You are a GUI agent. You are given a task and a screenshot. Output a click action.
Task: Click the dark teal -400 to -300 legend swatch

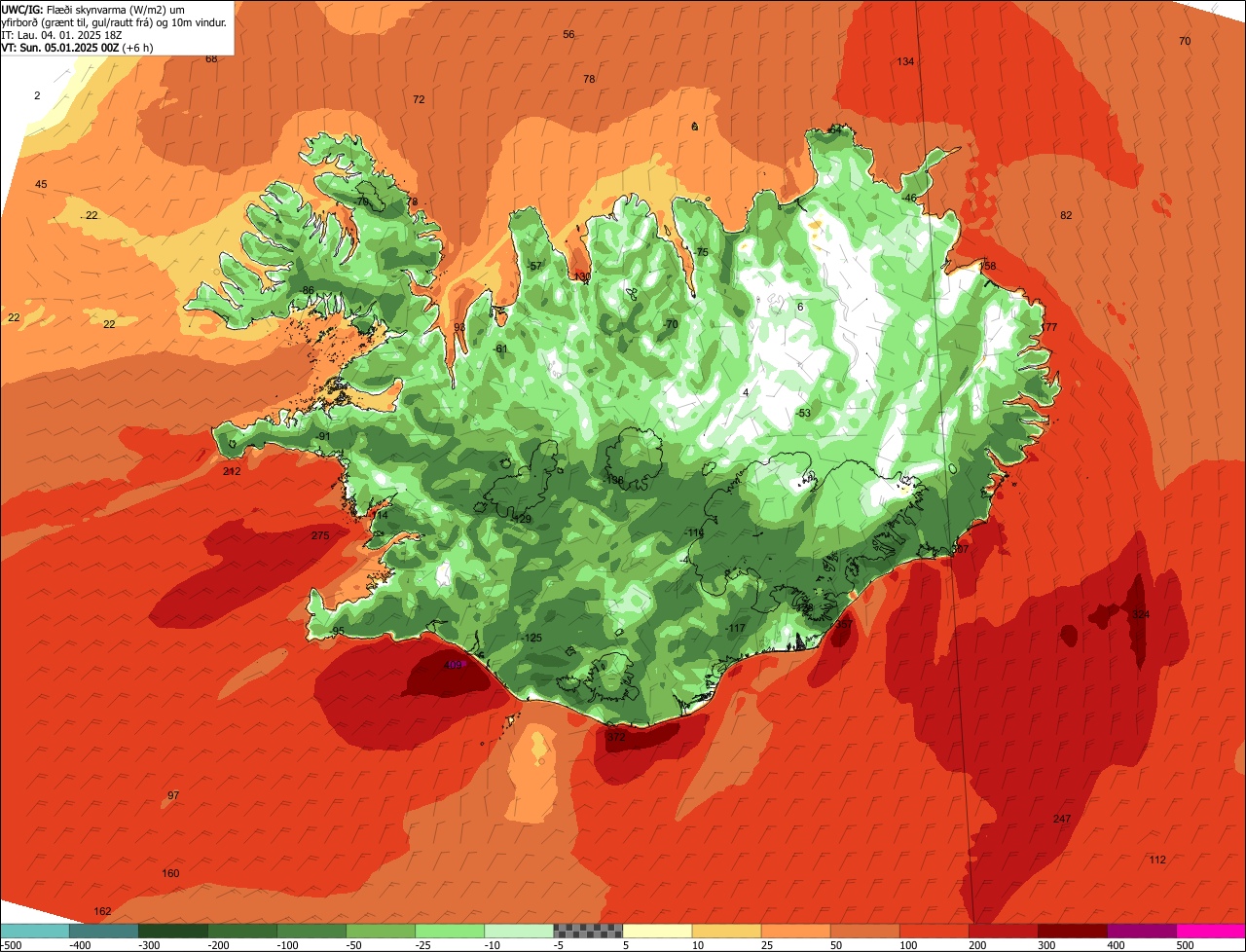click(103, 932)
